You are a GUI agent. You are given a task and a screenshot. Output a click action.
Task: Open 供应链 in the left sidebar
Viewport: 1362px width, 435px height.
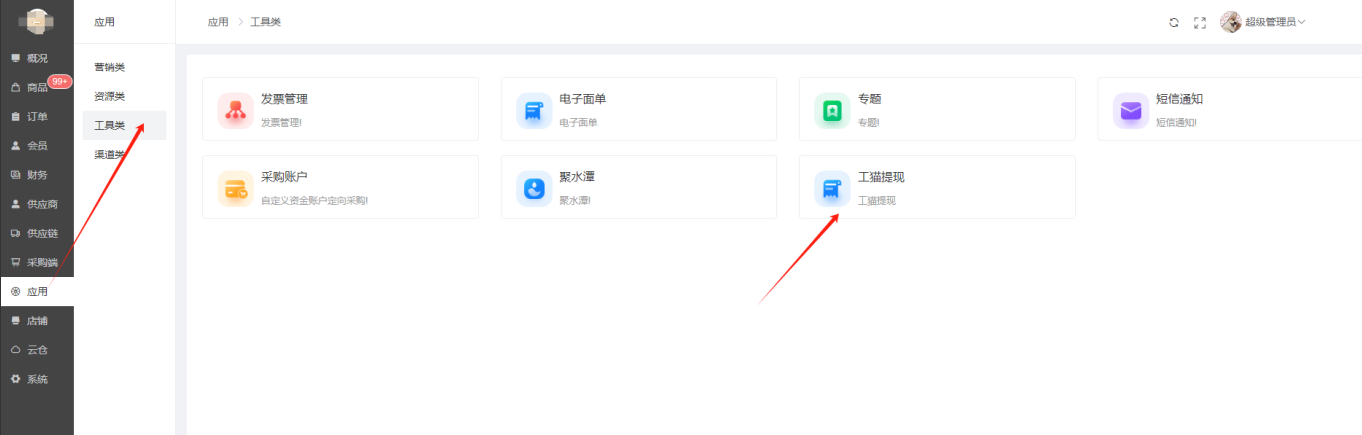point(37,233)
